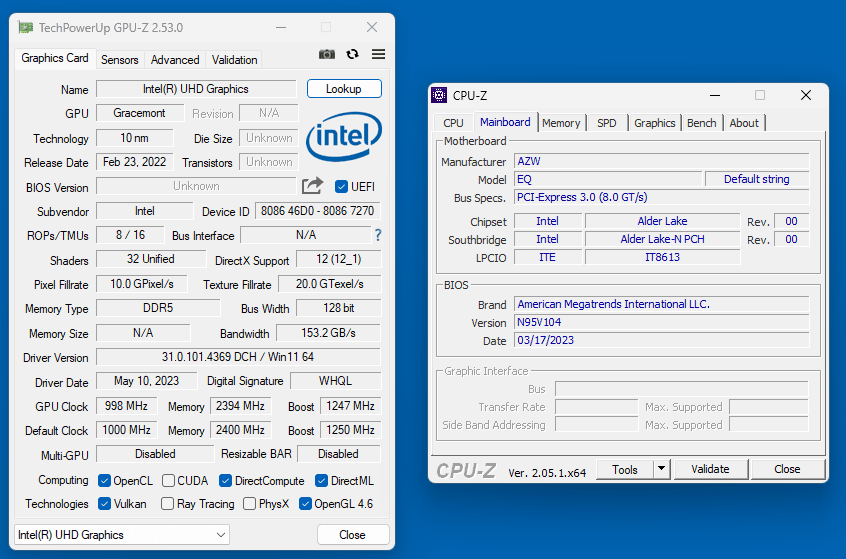Click the Driver Version field 31.0.101.4369
This screenshot has width=846, height=559.
click(x=238, y=357)
